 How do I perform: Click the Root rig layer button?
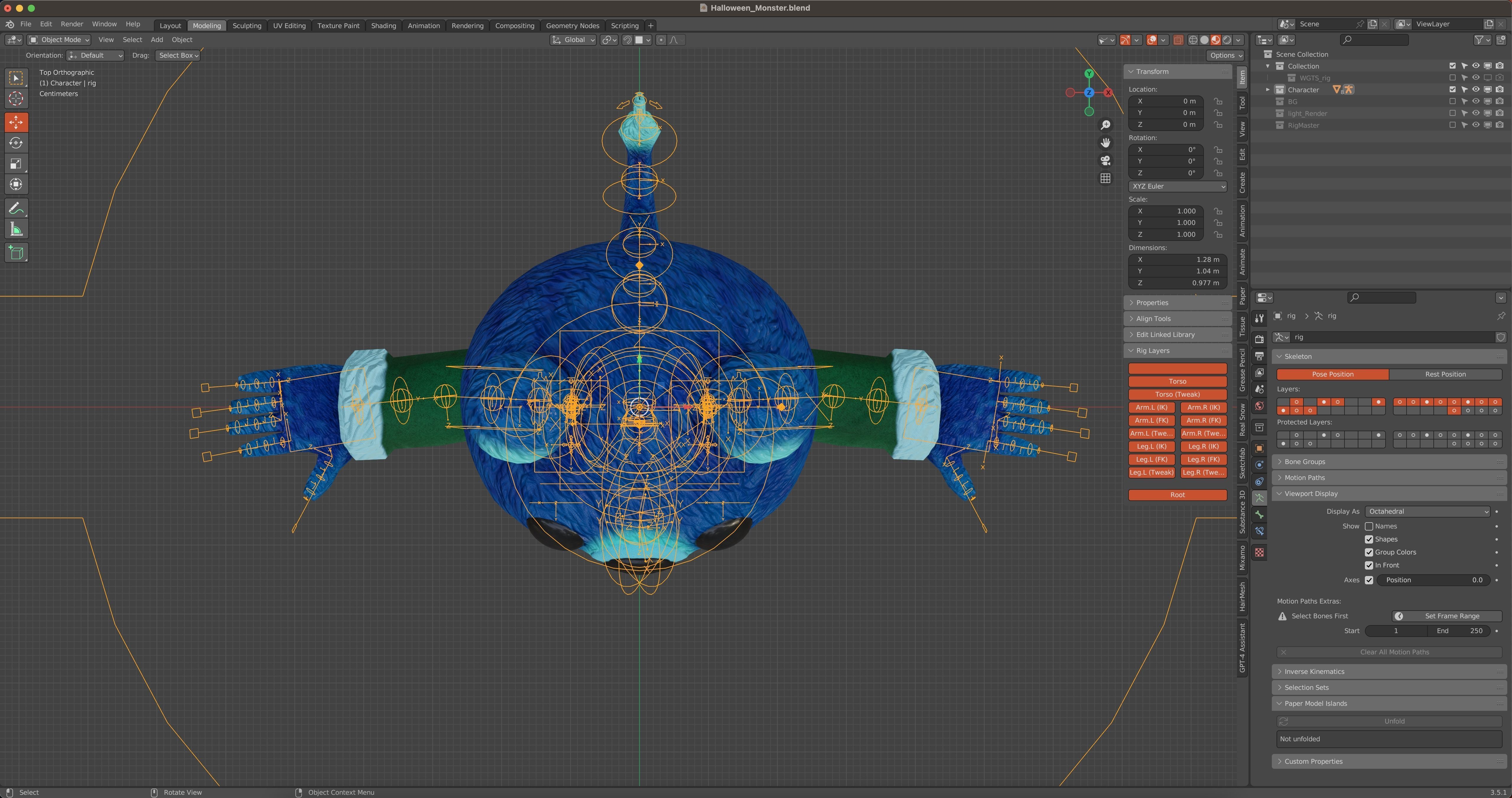pyautogui.click(x=1178, y=495)
